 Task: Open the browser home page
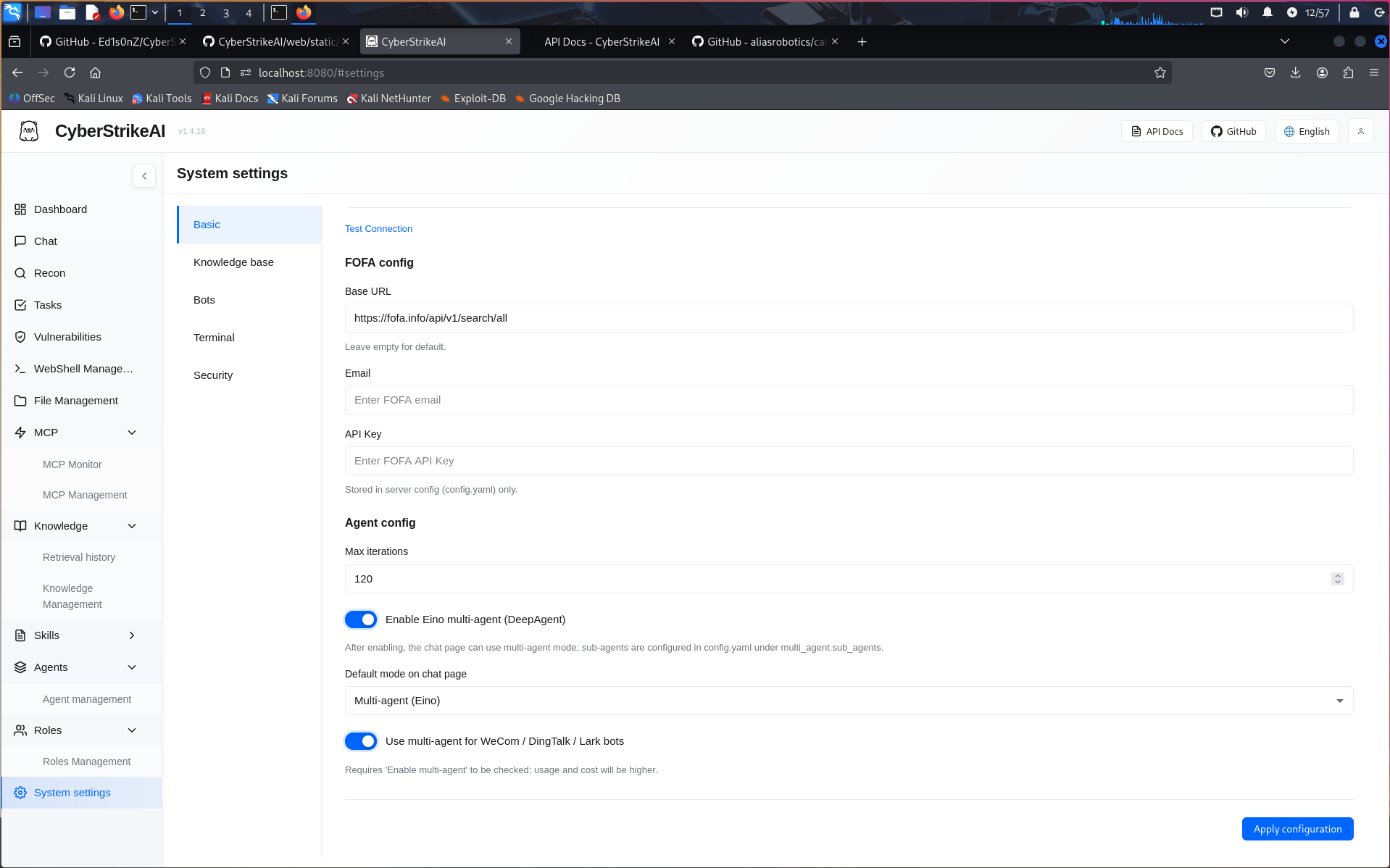pos(95,72)
